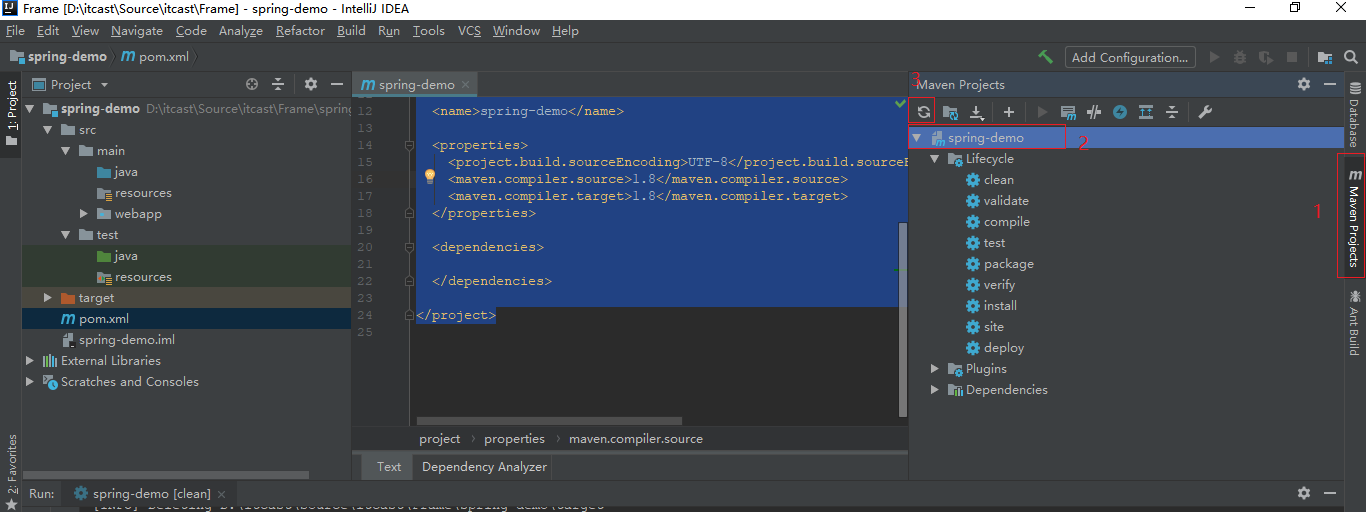This screenshot has height=512, width=1366.
Task: Click the Execute Maven Goal icon
Action: (x=1068, y=112)
